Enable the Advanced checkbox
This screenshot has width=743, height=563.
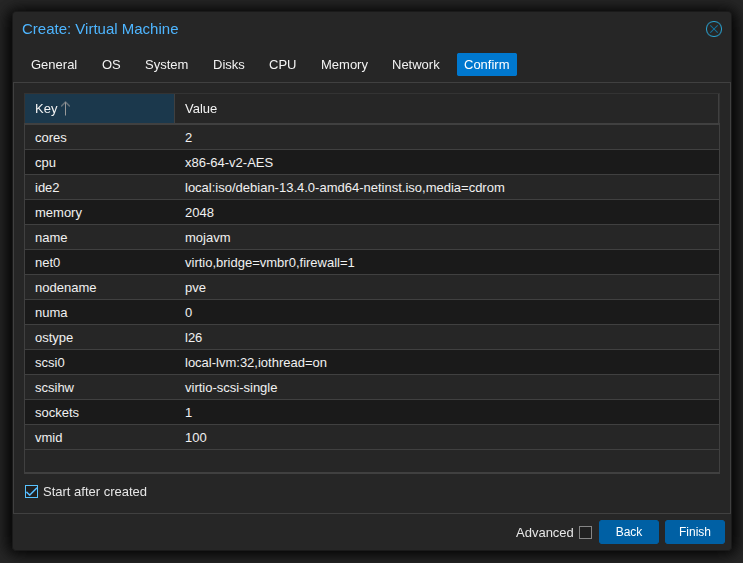pyautogui.click(x=585, y=532)
